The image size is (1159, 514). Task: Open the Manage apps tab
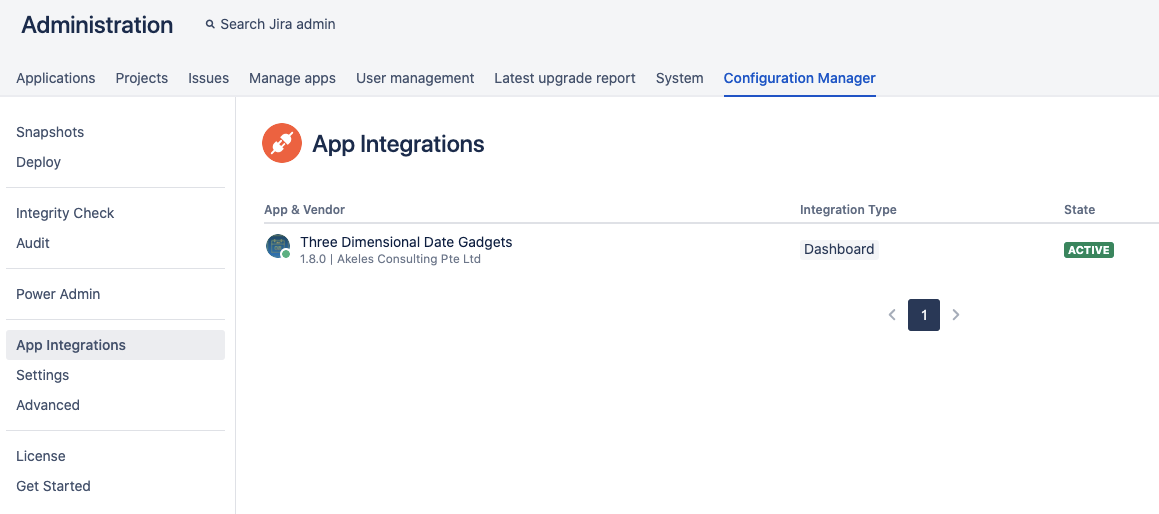[x=292, y=78]
